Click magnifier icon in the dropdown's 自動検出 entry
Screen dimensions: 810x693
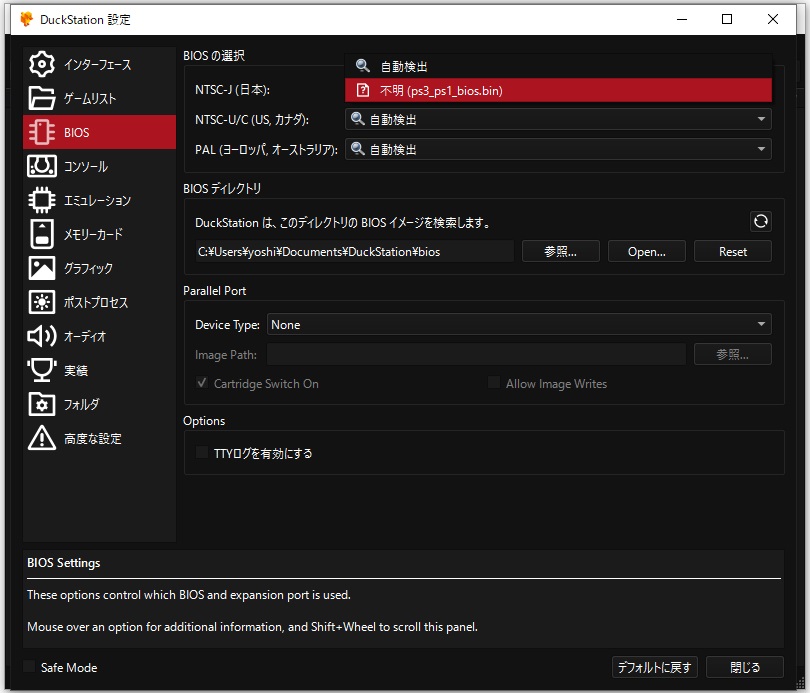[363, 66]
